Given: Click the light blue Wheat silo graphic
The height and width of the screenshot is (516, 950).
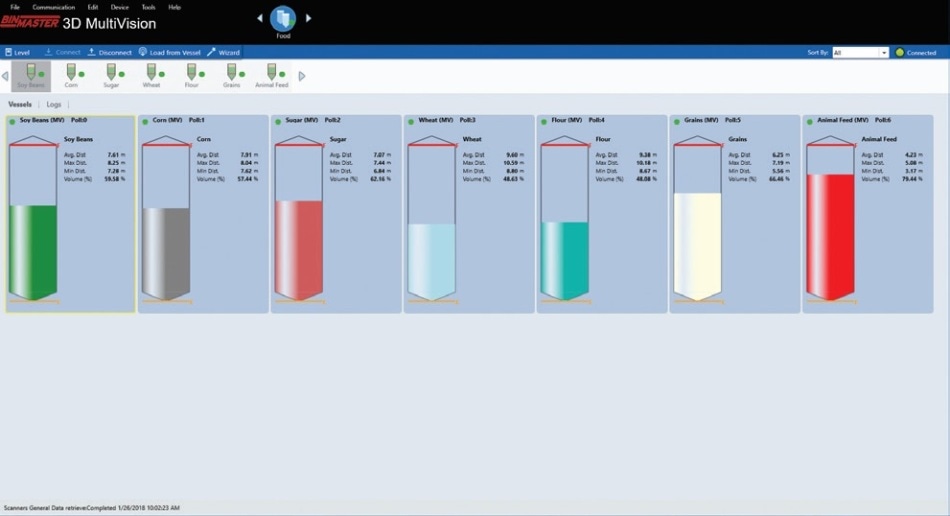Looking at the screenshot, I should (431, 219).
